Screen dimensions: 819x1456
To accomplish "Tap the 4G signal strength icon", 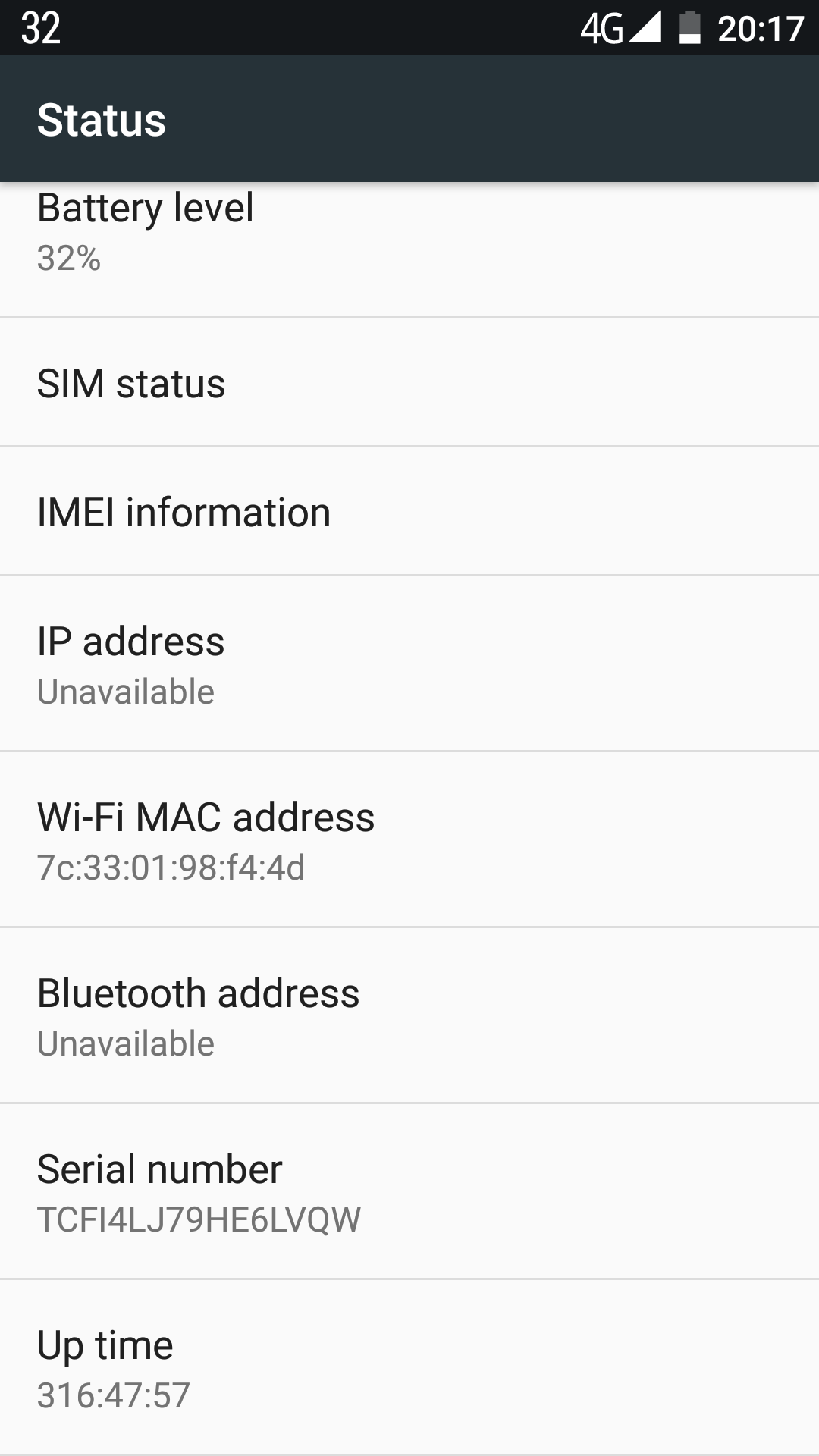I will [645, 28].
